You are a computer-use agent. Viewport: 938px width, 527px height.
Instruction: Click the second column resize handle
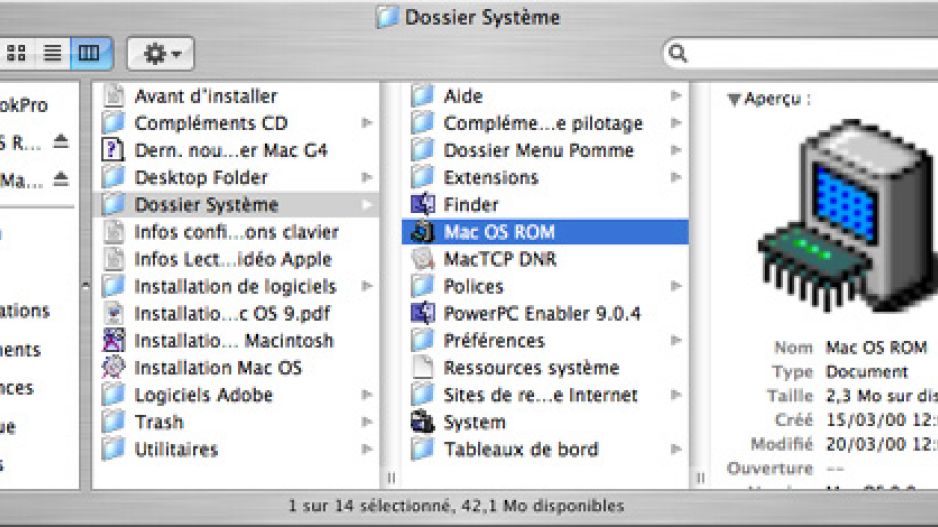click(700, 477)
